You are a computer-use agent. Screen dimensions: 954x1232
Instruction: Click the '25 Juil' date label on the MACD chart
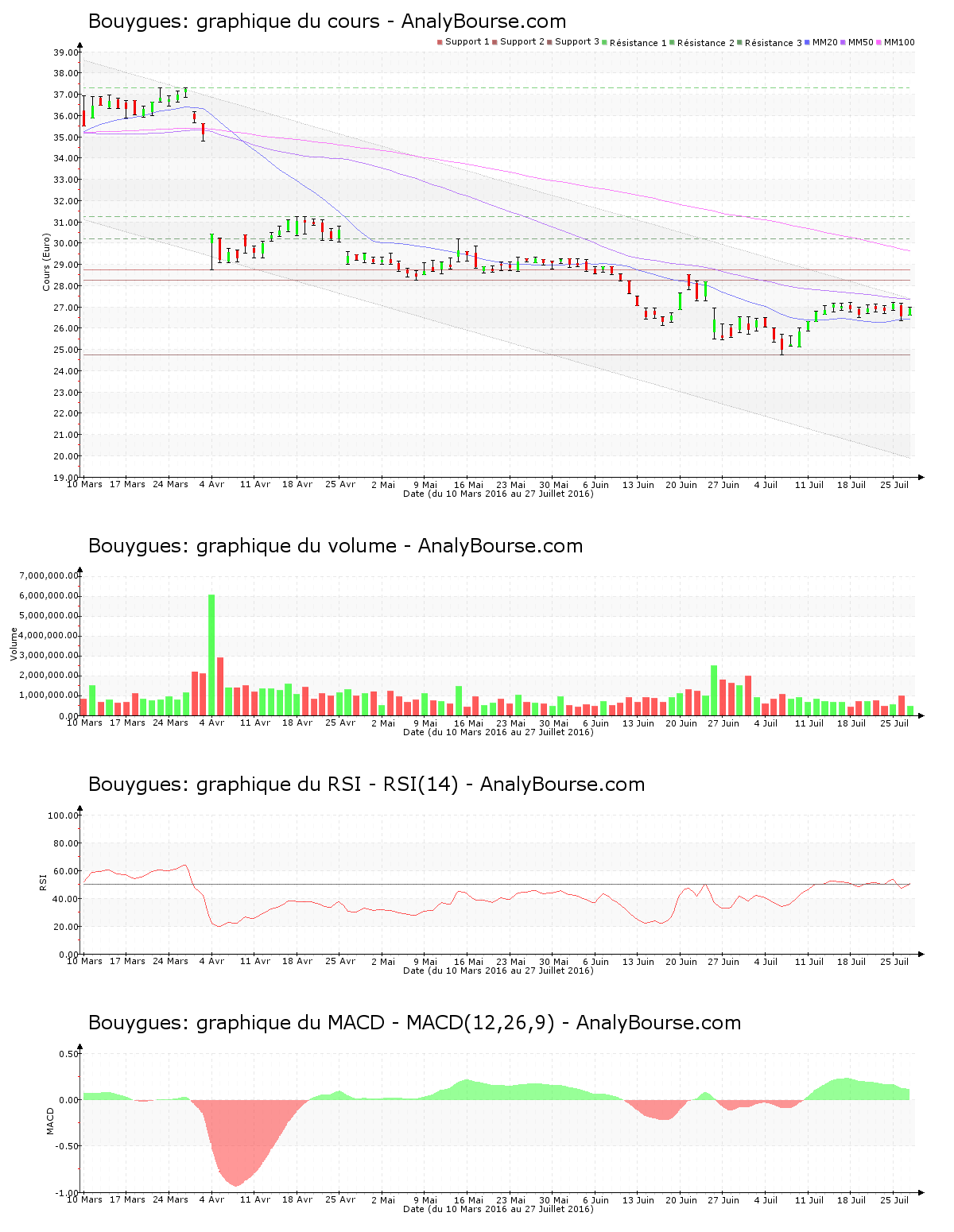click(895, 1200)
